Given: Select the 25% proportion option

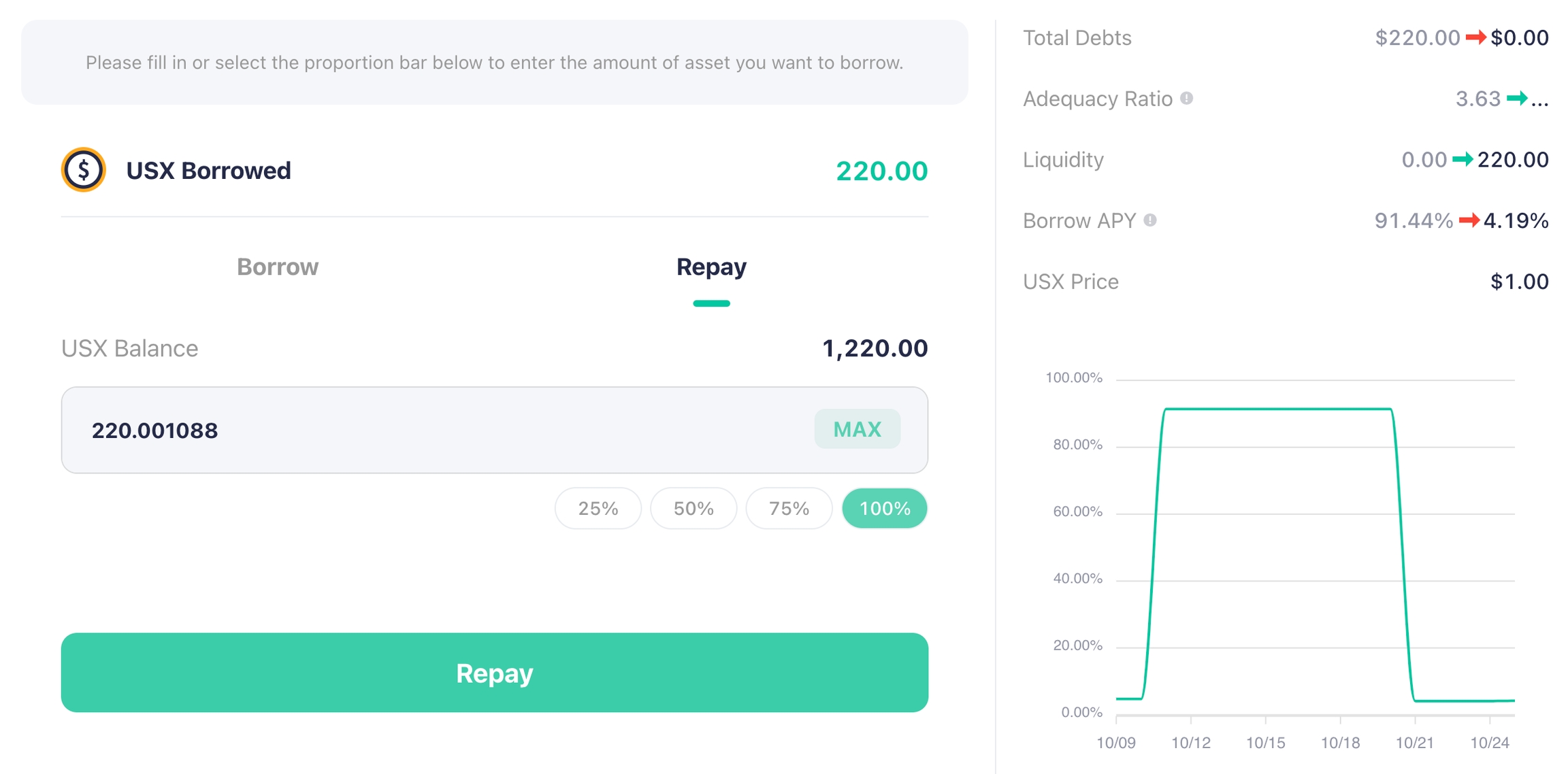Looking at the screenshot, I should coord(598,508).
